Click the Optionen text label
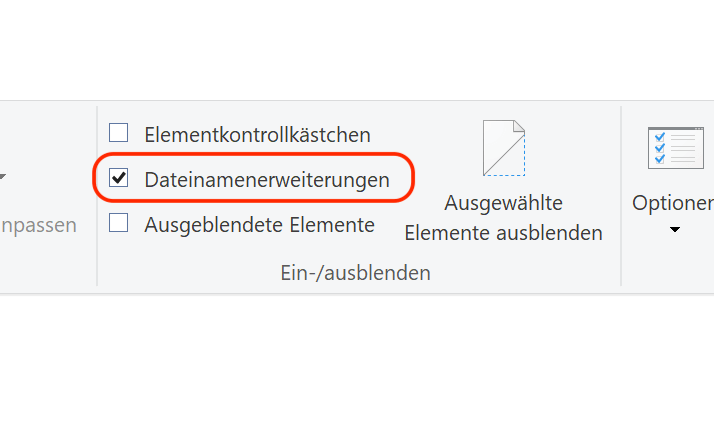 673,203
